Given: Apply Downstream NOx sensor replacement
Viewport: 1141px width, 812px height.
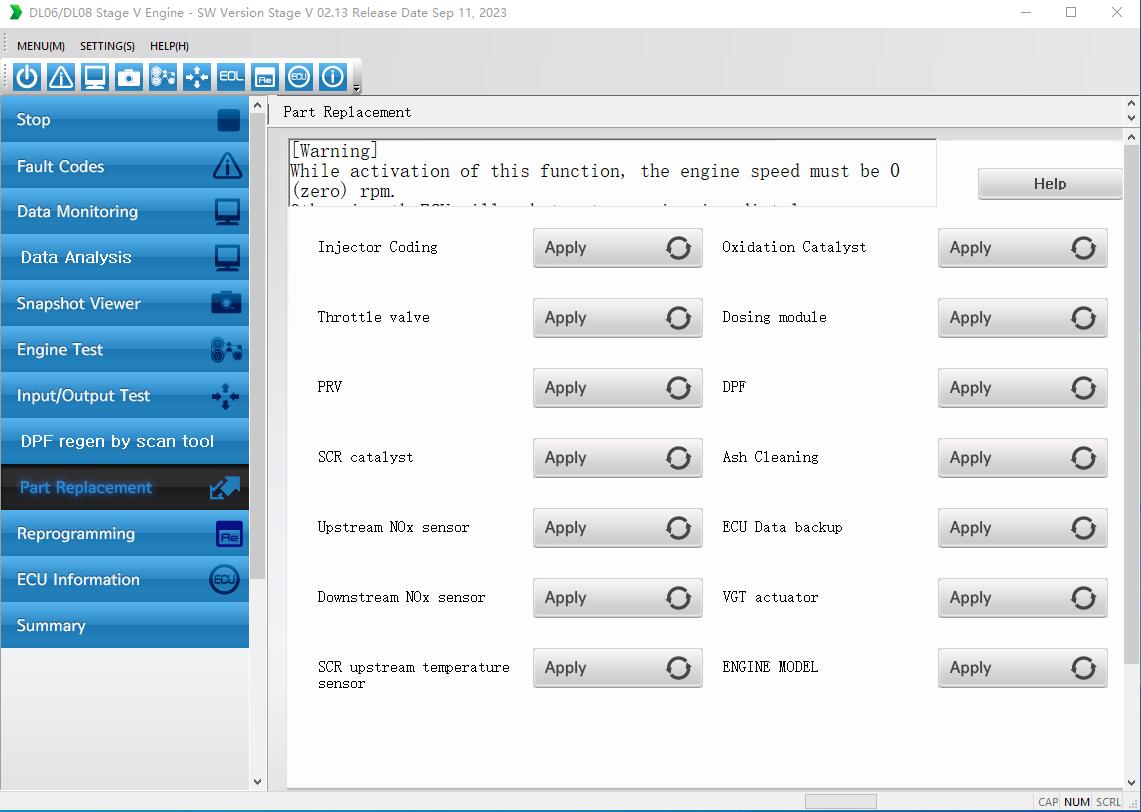Looking at the screenshot, I should pos(618,598).
